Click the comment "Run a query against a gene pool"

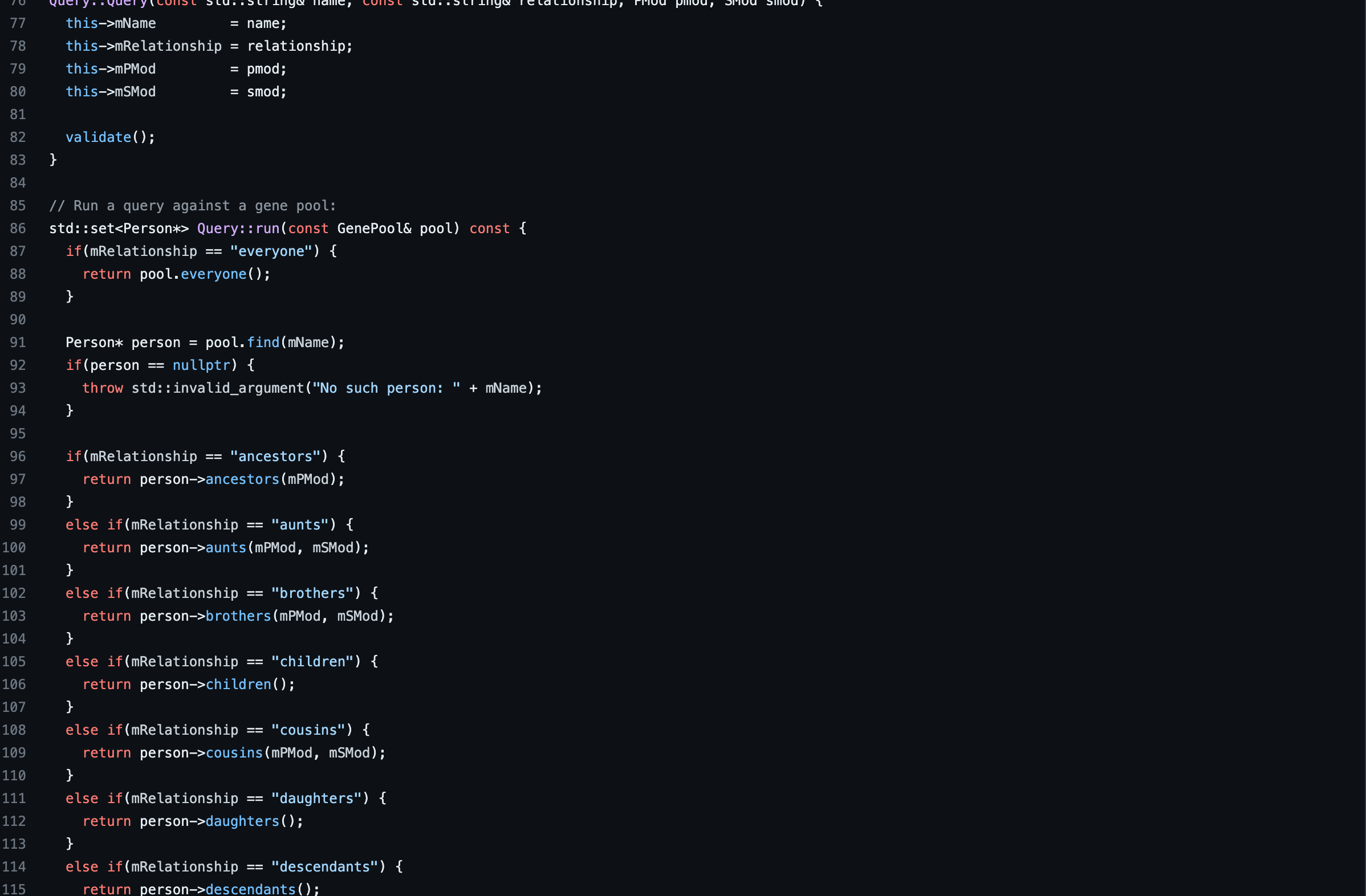click(x=192, y=205)
